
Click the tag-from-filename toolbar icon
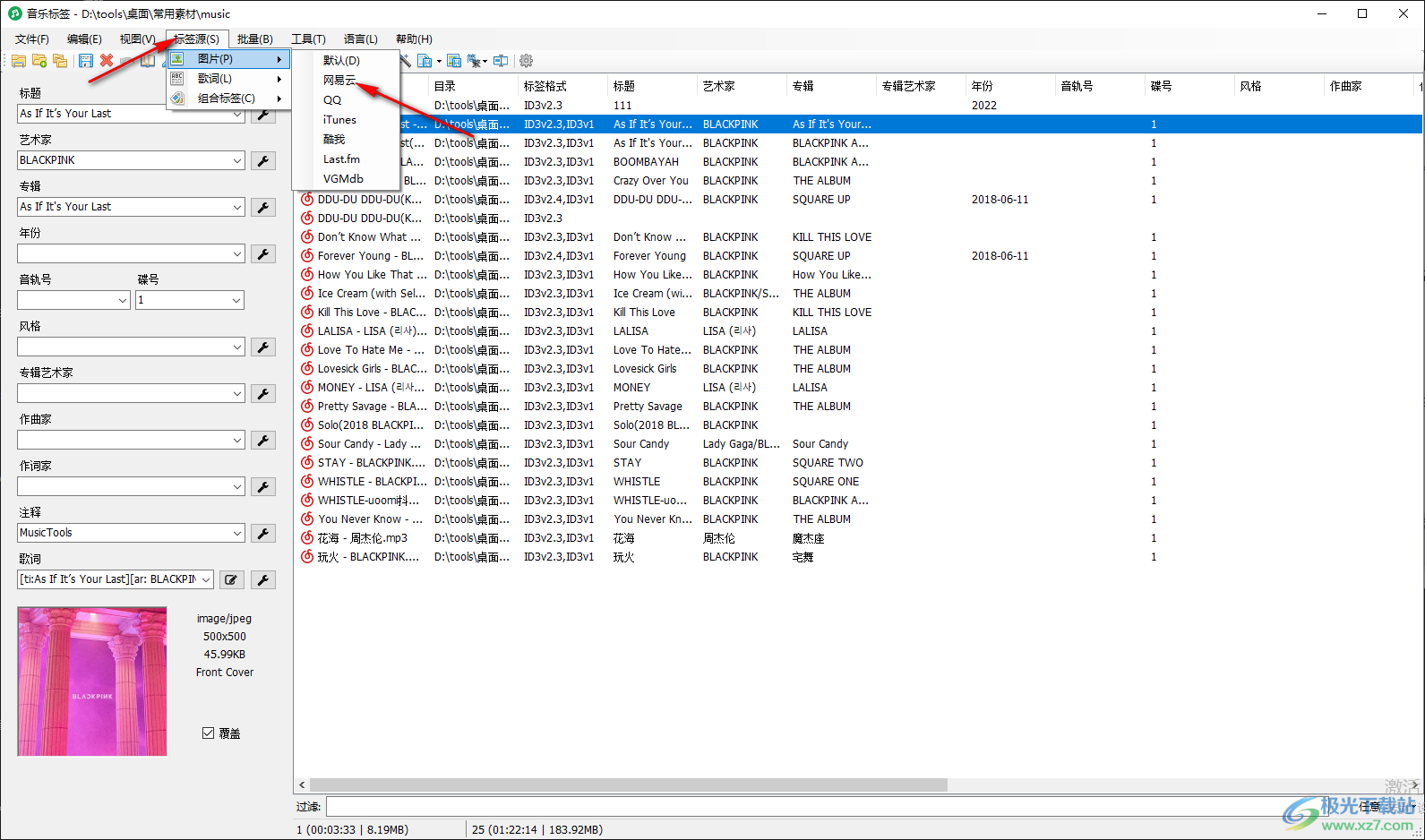[x=425, y=61]
